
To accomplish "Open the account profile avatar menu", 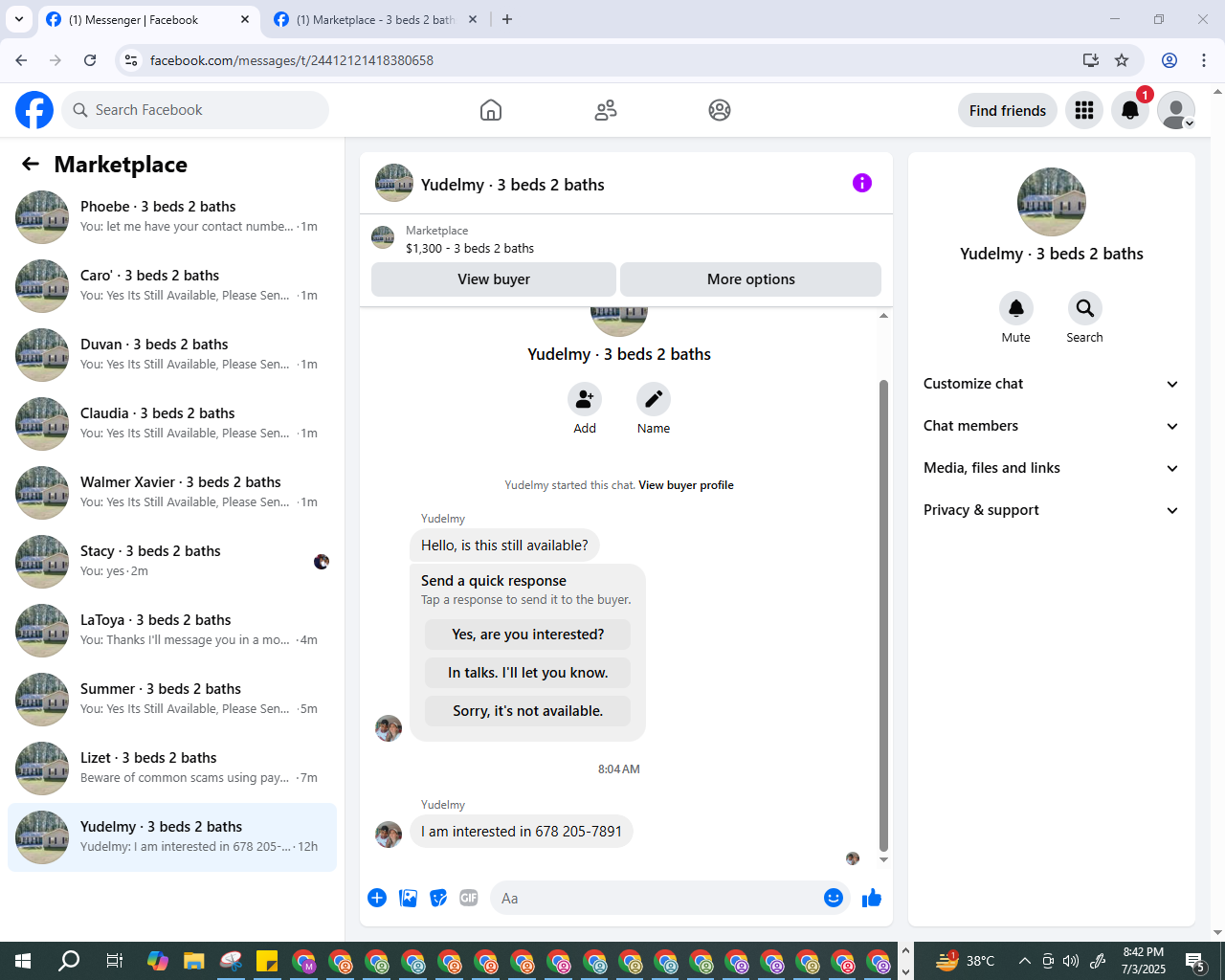I will pos(1176,111).
